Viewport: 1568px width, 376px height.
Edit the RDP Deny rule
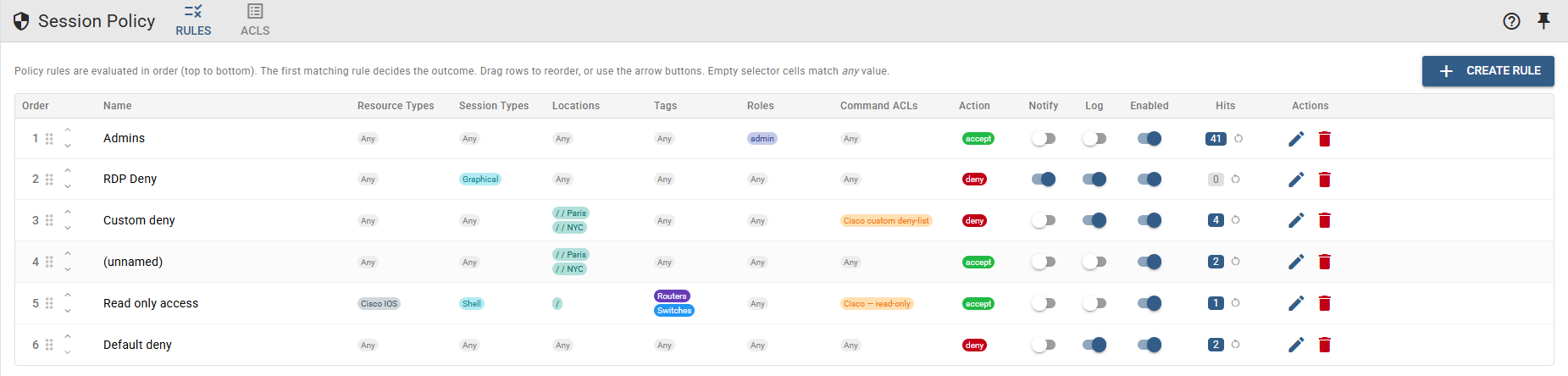pos(1296,180)
